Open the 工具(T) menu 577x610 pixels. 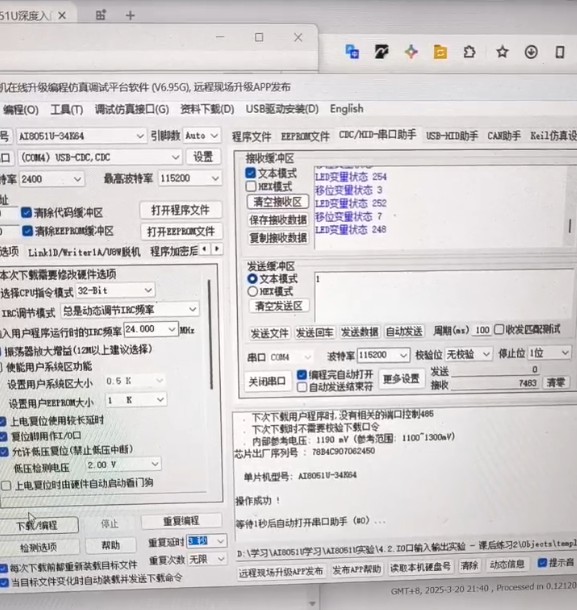[67, 110]
